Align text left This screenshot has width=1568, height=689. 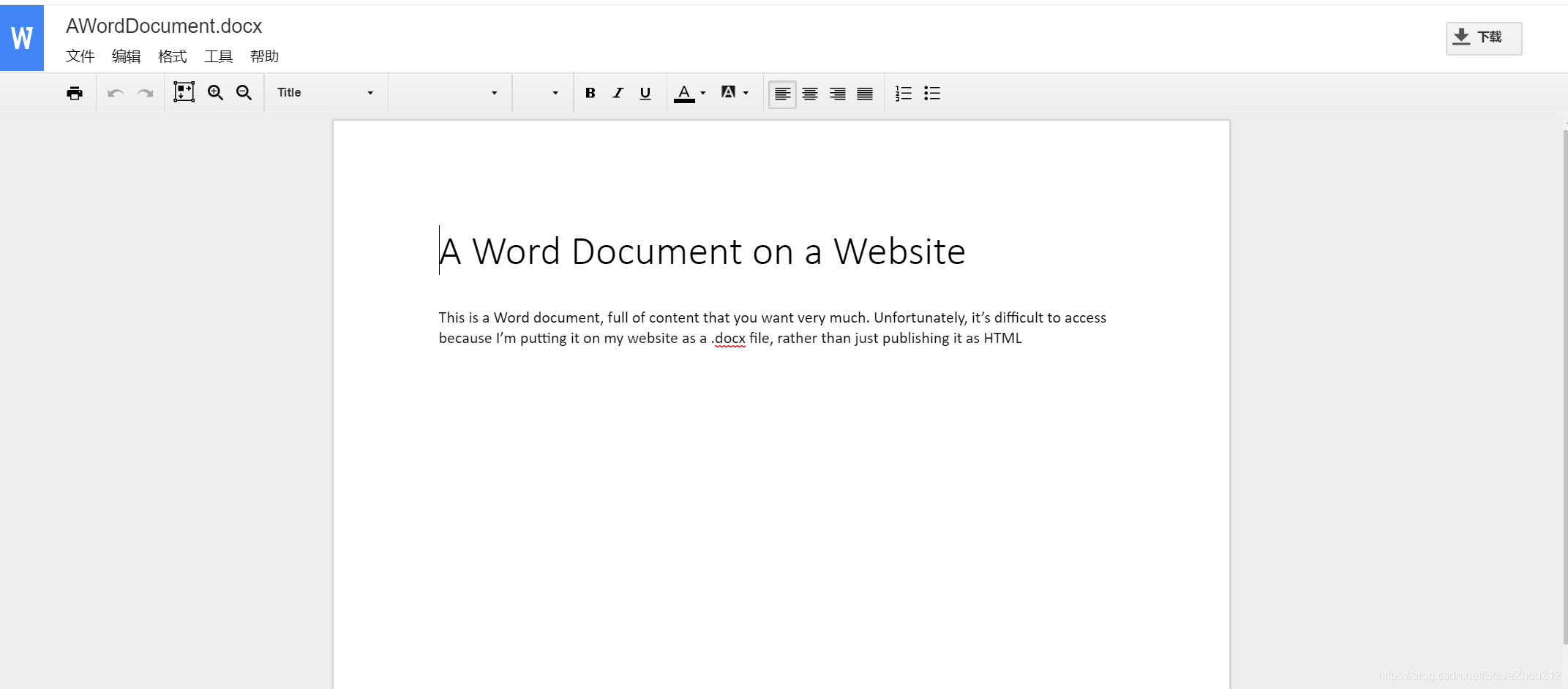pyautogui.click(x=782, y=94)
